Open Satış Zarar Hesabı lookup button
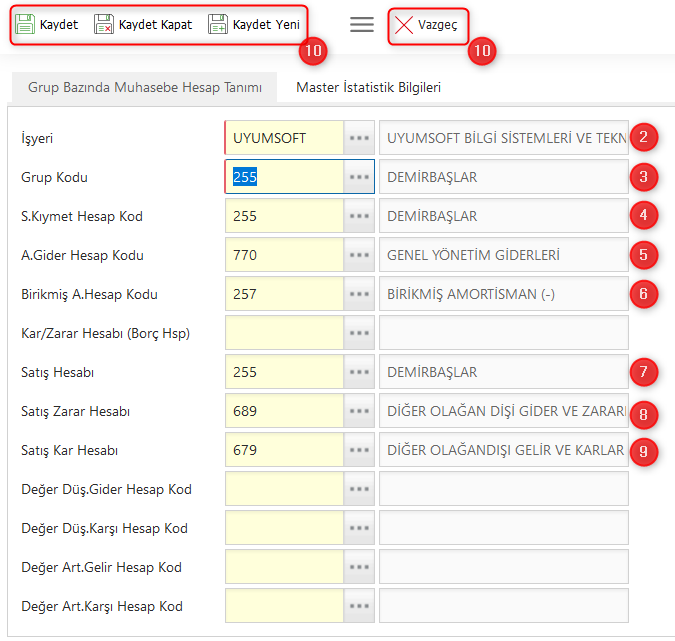This screenshot has width=675, height=641. pyautogui.click(x=359, y=411)
